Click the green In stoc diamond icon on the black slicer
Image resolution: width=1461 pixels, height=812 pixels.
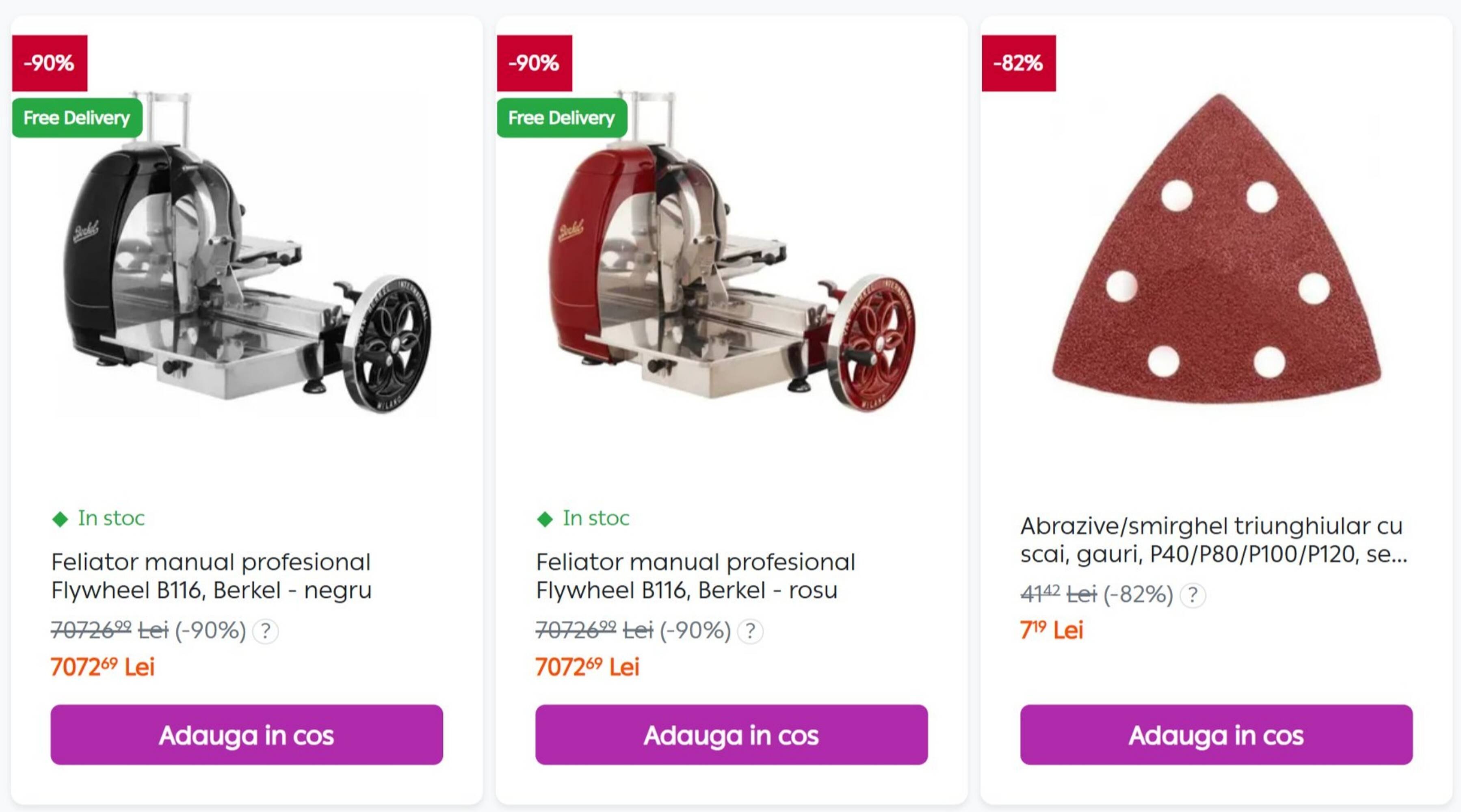(x=60, y=519)
